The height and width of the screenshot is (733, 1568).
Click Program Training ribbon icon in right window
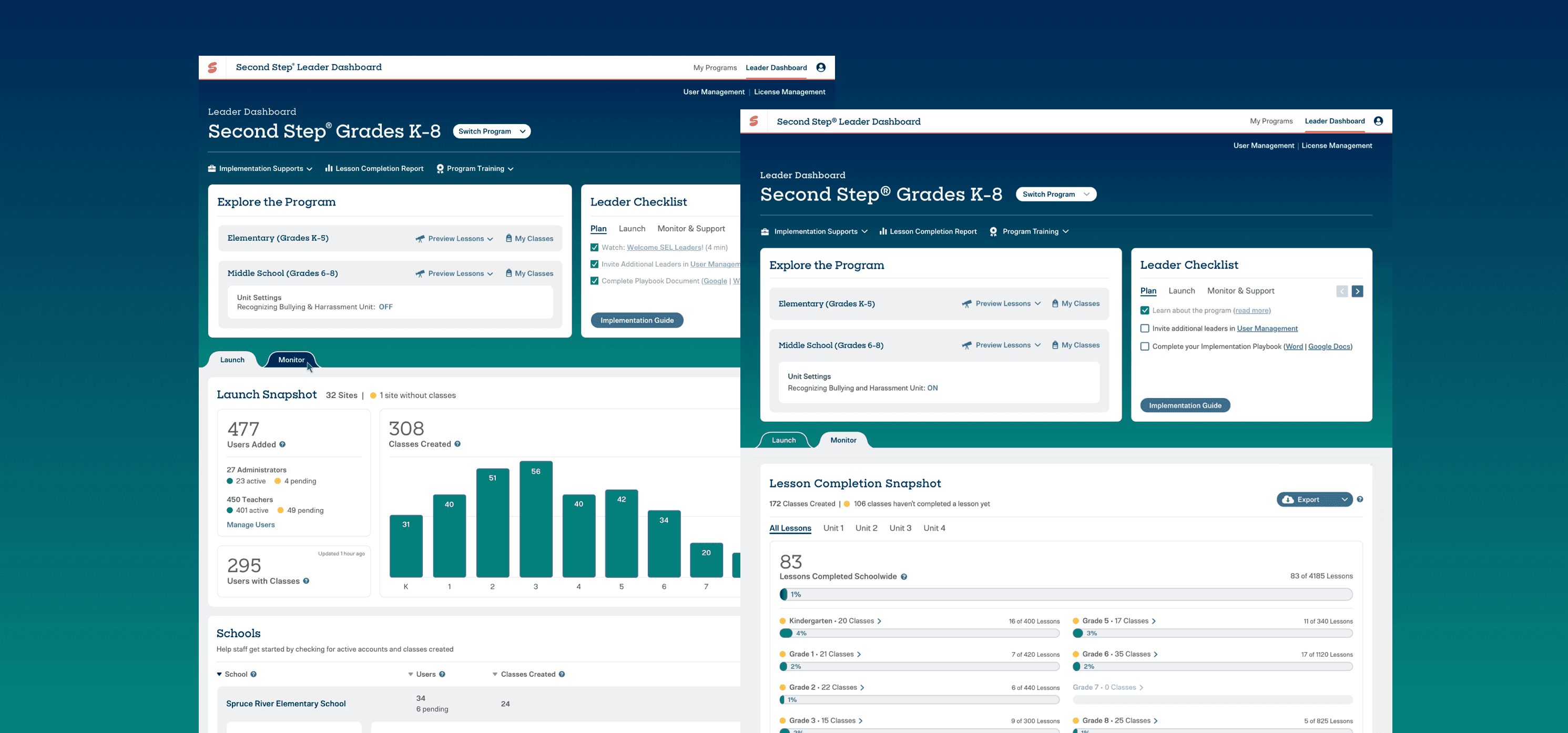pos(993,231)
